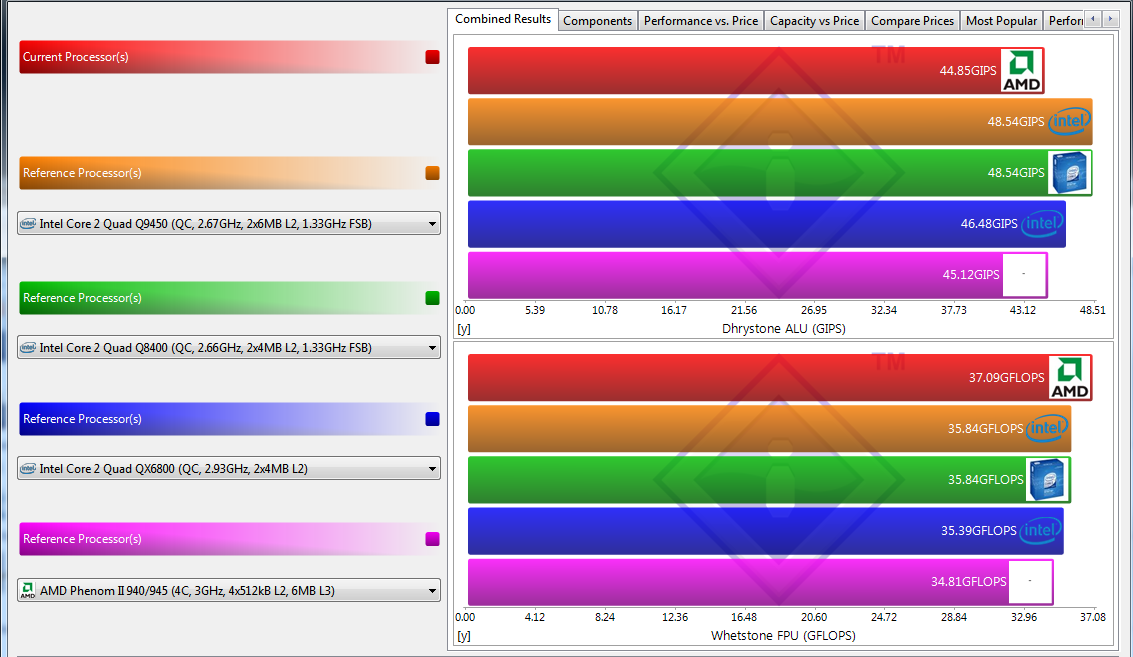Click the AMD logo on the Dhrystone red bar
The width and height of the screenshot is (1133, 657).
1022,71
